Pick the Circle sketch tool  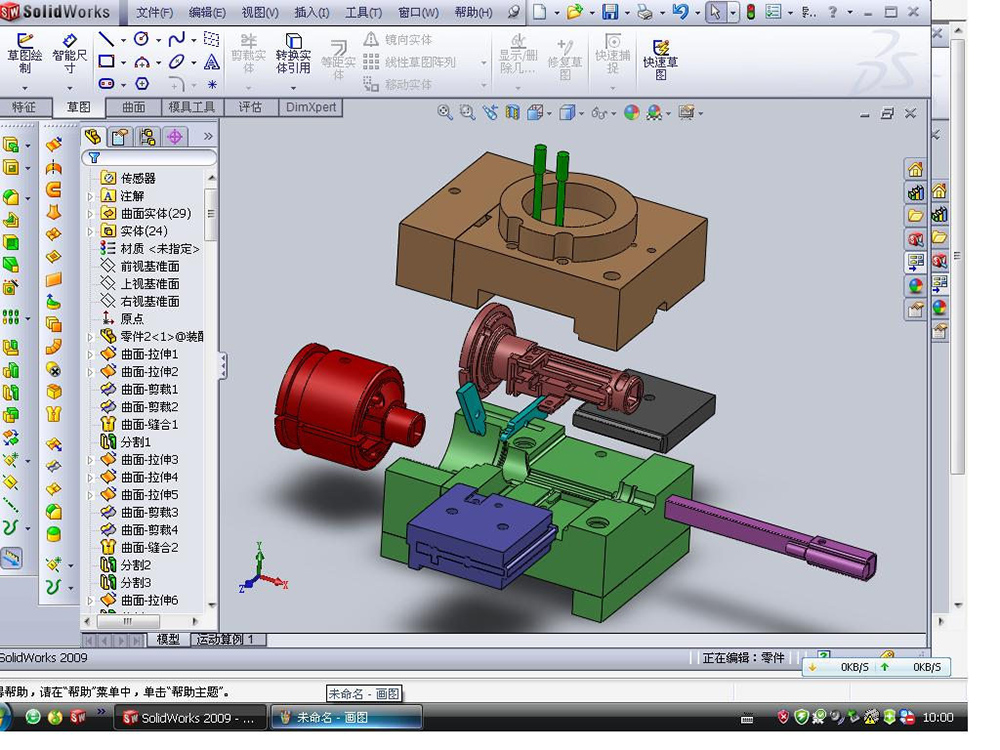[x=142, y=40]
